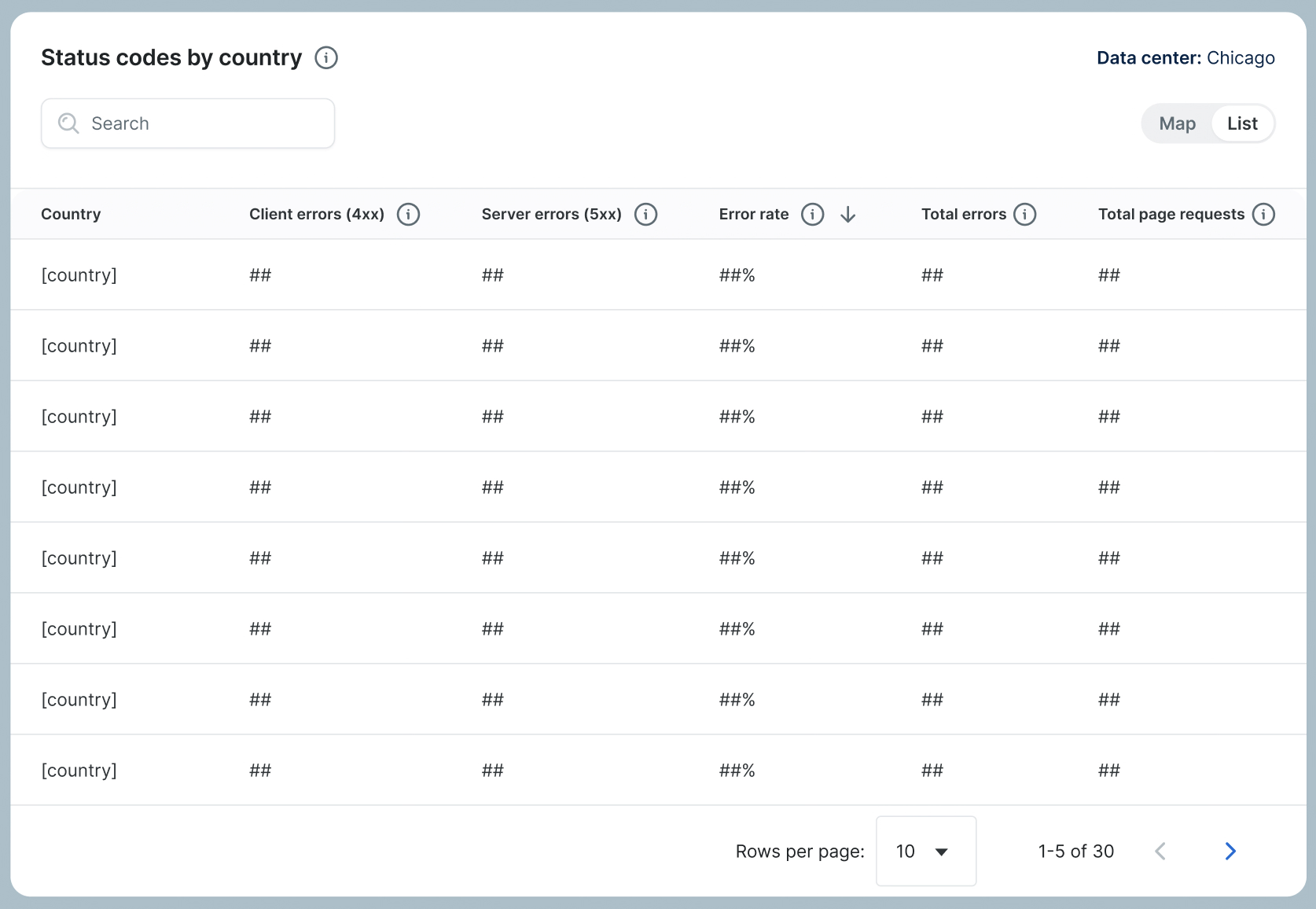Click Data center Chicago label
Screen dimensions: 1316x909
1185,58
